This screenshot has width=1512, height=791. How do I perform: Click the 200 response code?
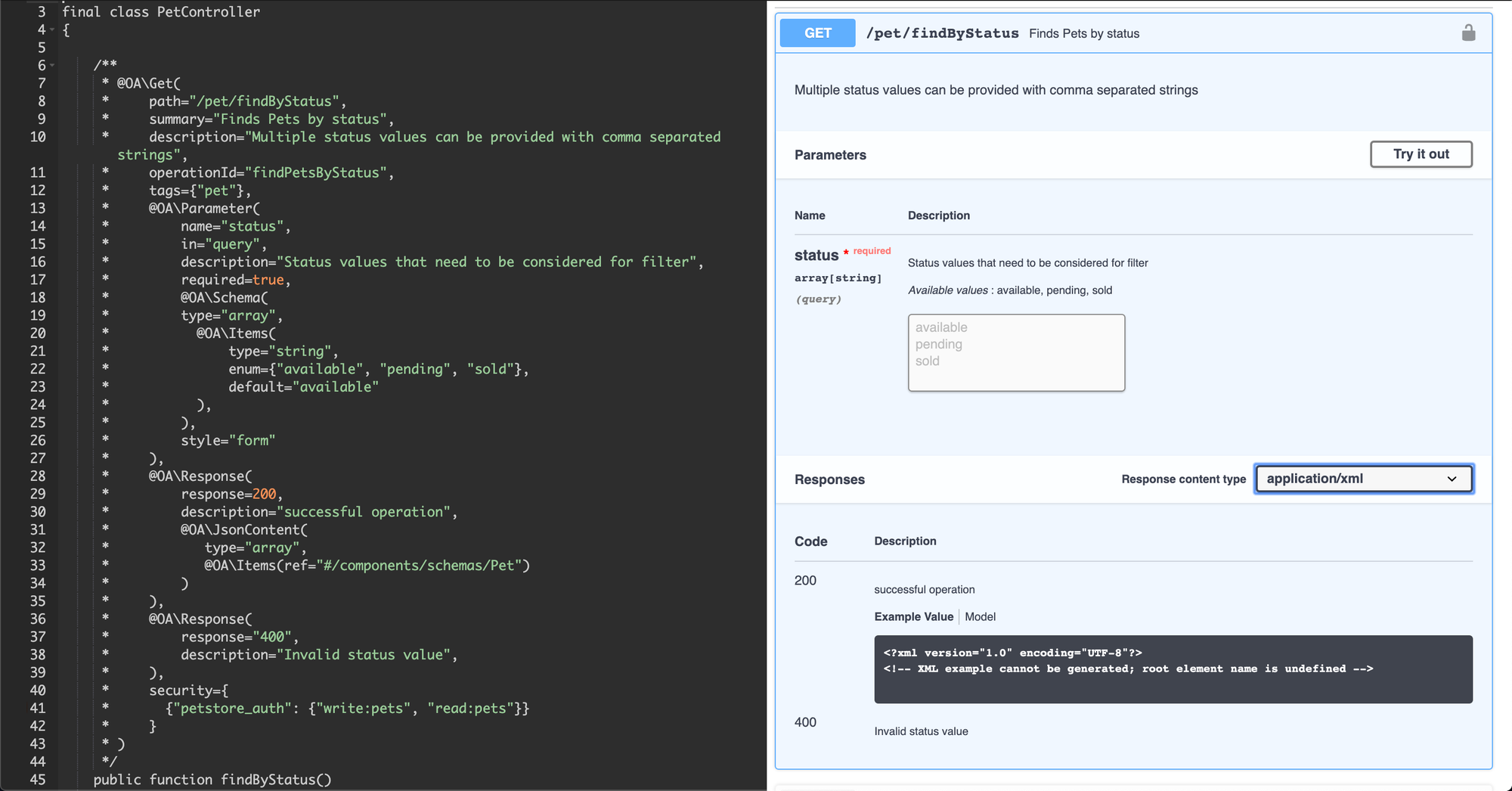click(x=805, y=581)
